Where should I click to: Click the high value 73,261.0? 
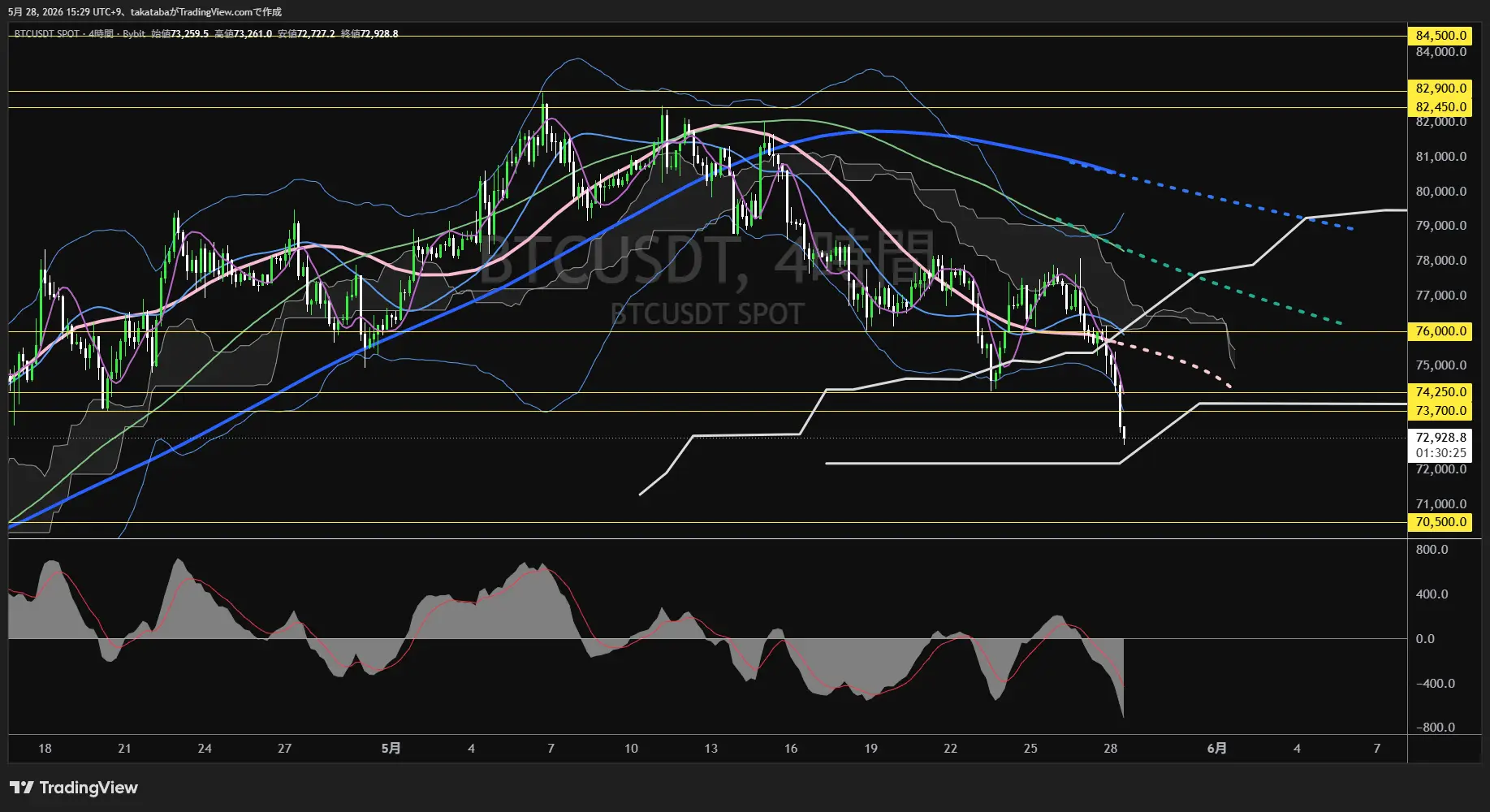[253, 34]
